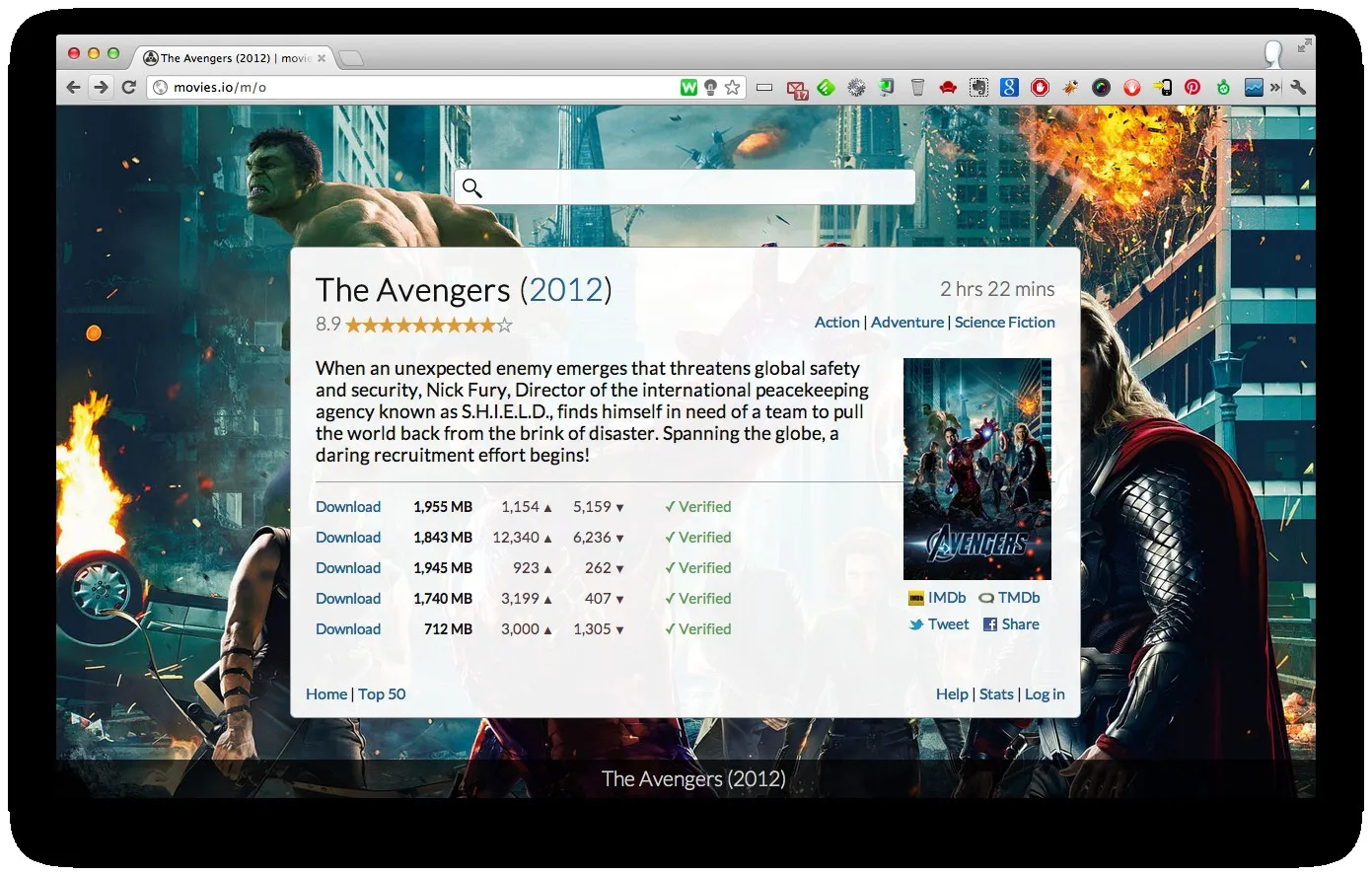This screenshot has height=876, width=1372.
Task: Open the IMDb link
Action: tap(937, 598)
